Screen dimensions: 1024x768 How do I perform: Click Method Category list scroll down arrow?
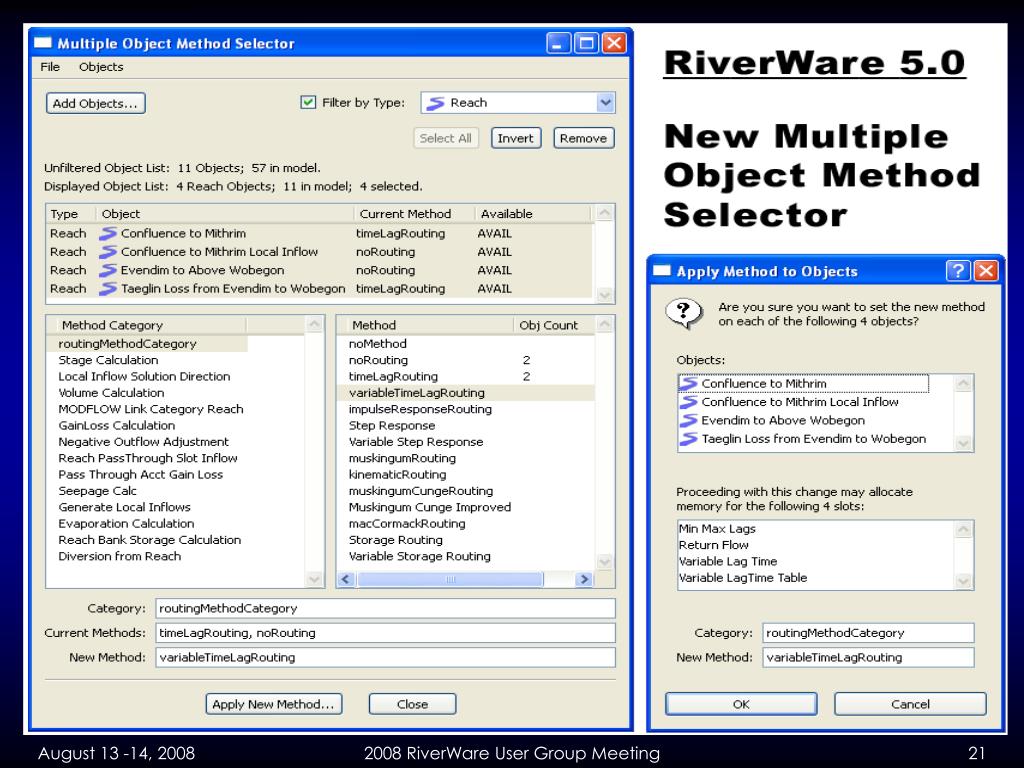[315, 579]
